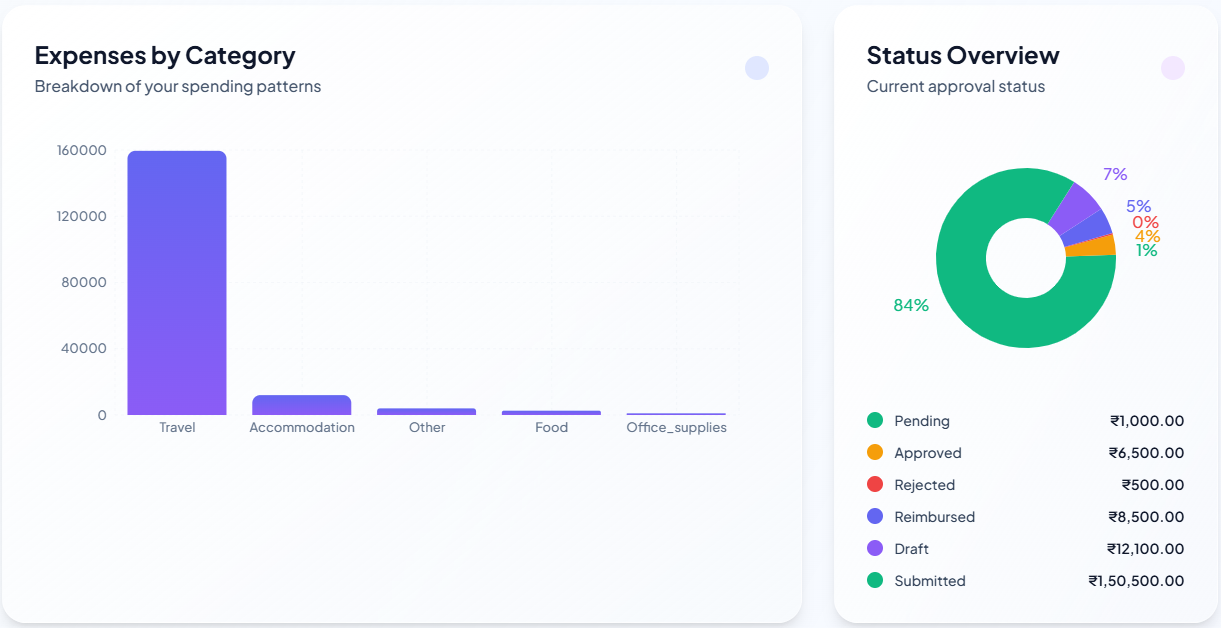Select the Pending legend green dot
Screen dimensions: 1221x628
(x=875, y=421)
